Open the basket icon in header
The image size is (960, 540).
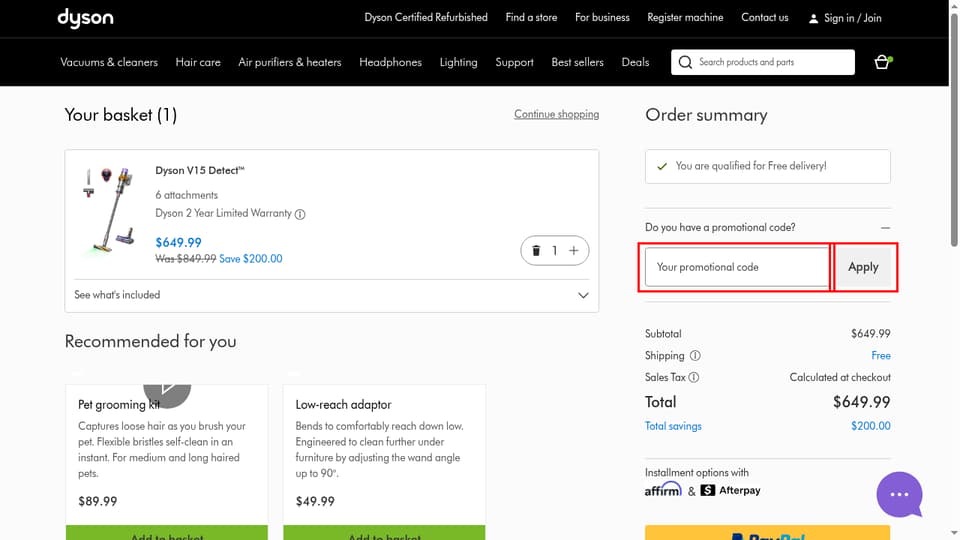point(882,62)
